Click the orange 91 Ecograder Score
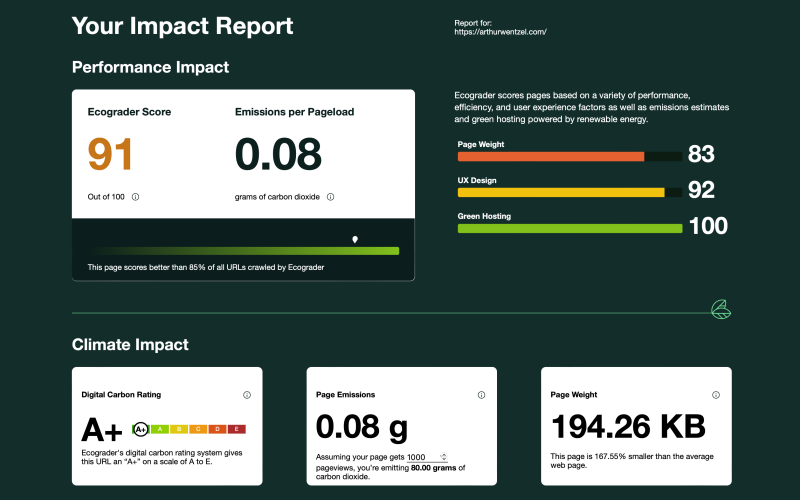800x500 pixels. pos(110,154)
